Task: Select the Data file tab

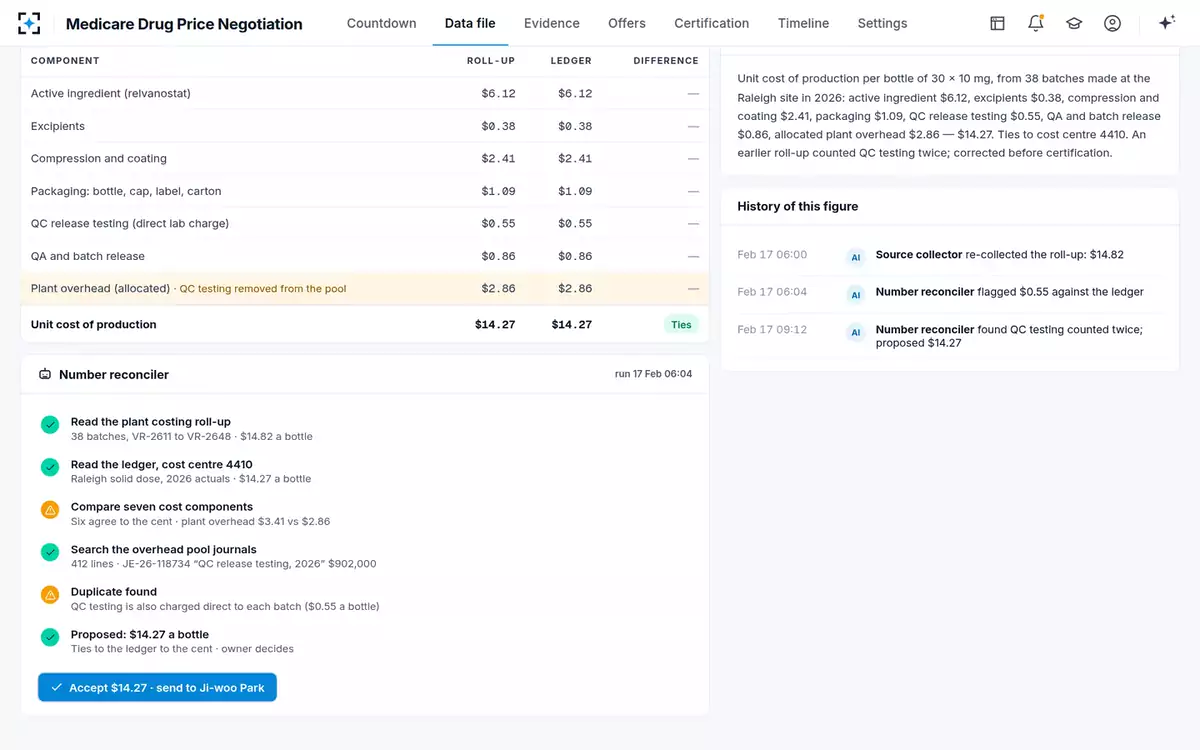Action: 470,23
